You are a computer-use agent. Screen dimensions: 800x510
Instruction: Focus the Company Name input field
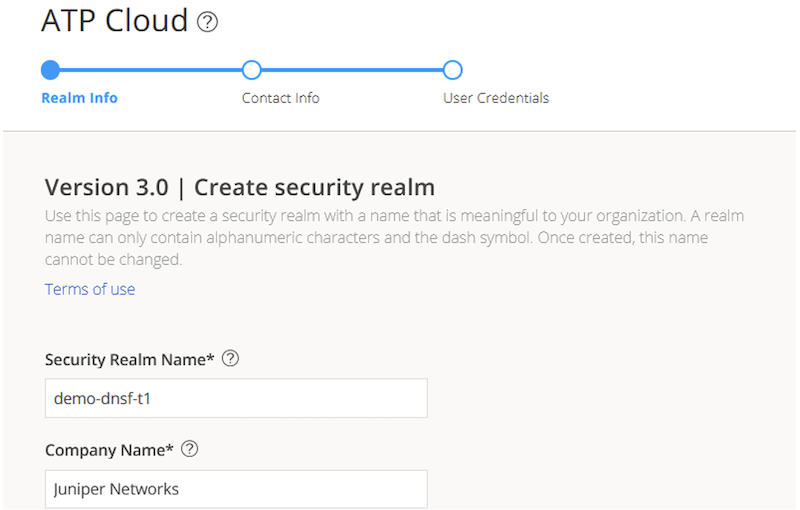[x=236, y=489]
